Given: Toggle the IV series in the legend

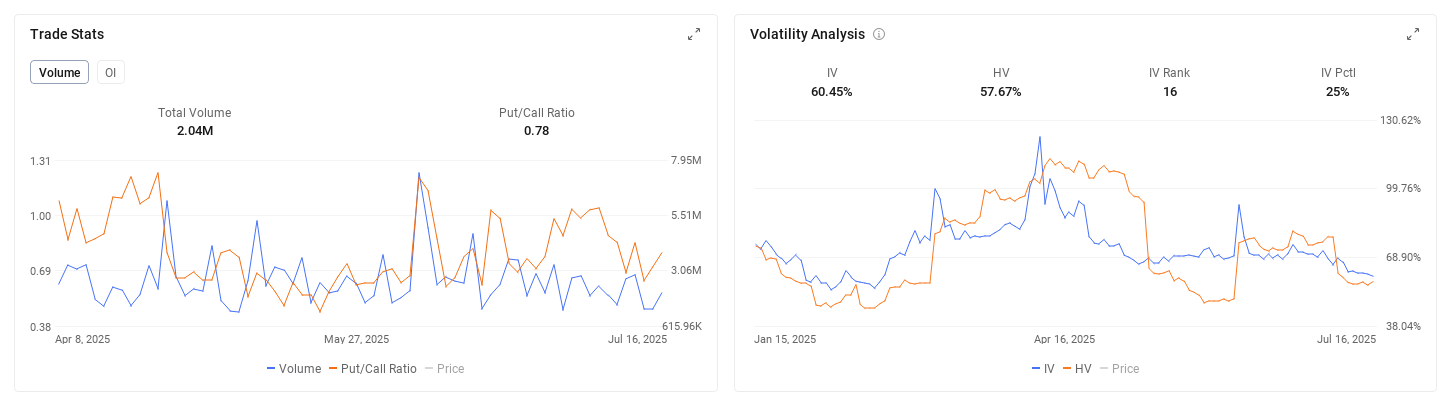Looking at the screenshot, I should pyautogui.click(x=1043, y=368).
